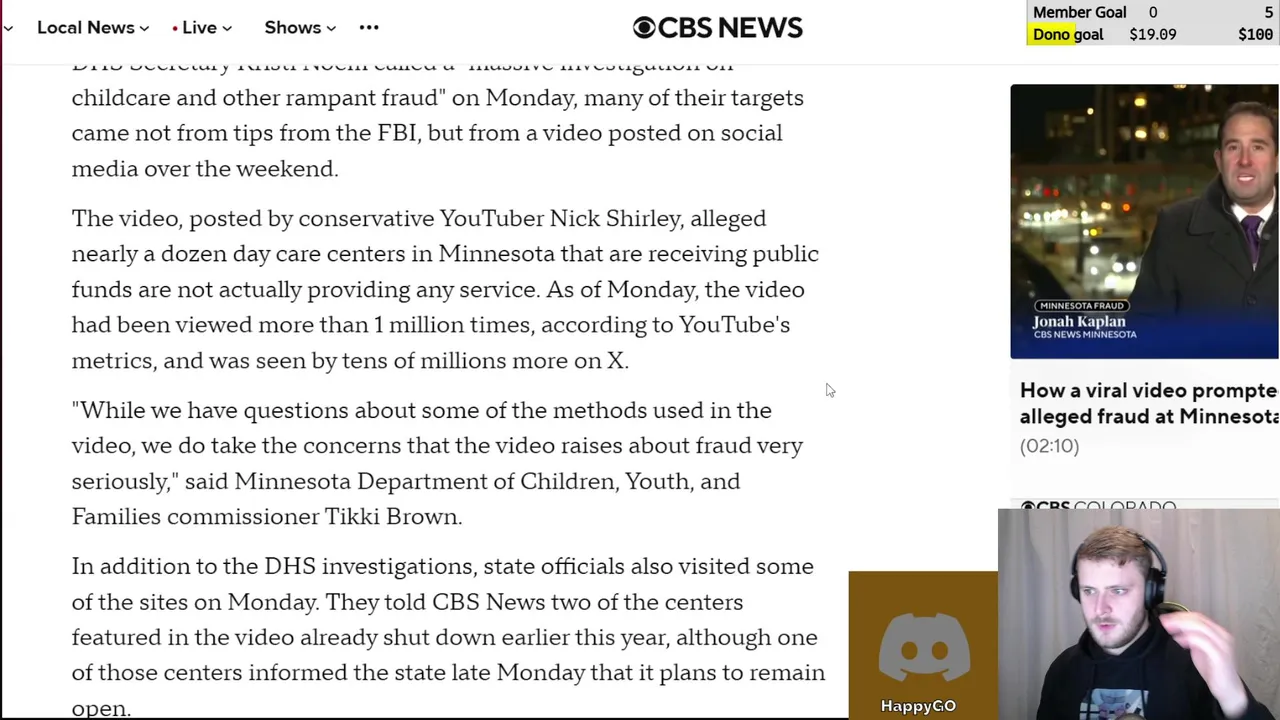This screenshot has height=720, width=1280.
Task: Click the streamer webcam overlay
Action: 1138,615
